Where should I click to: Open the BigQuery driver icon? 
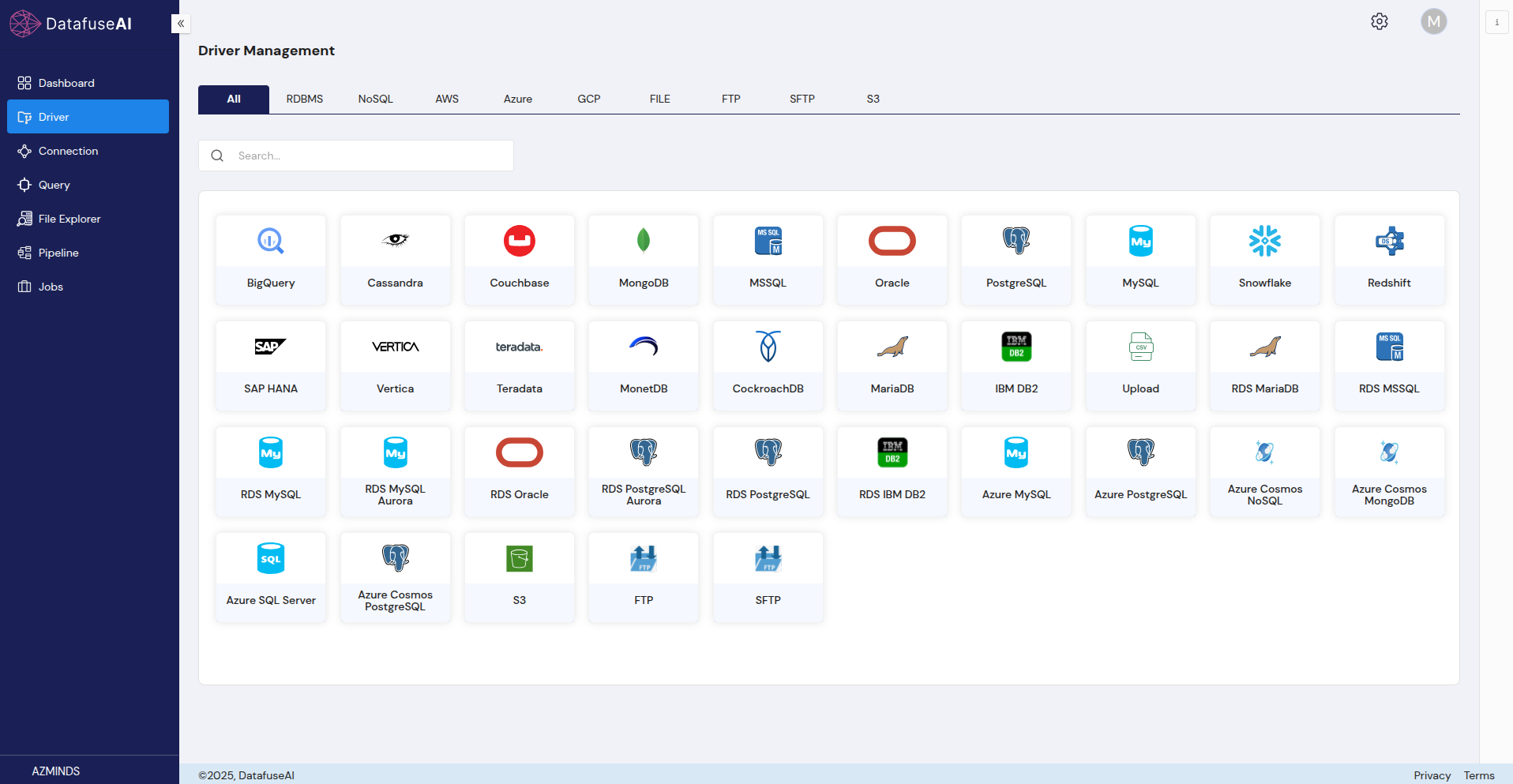click(270, 241)
